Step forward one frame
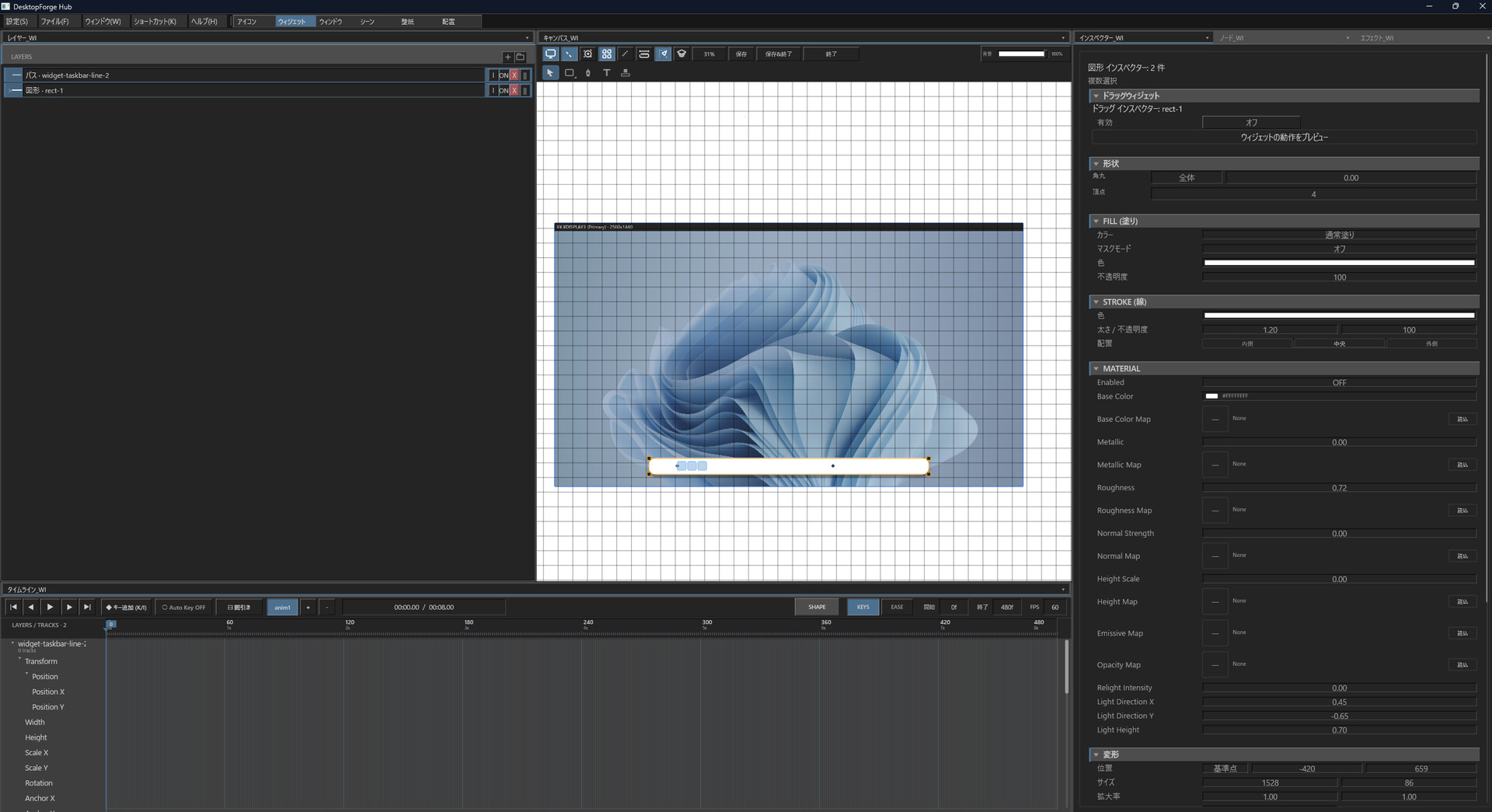The image size is (1492, 812). pyautogui.click(x=69, y=607)
